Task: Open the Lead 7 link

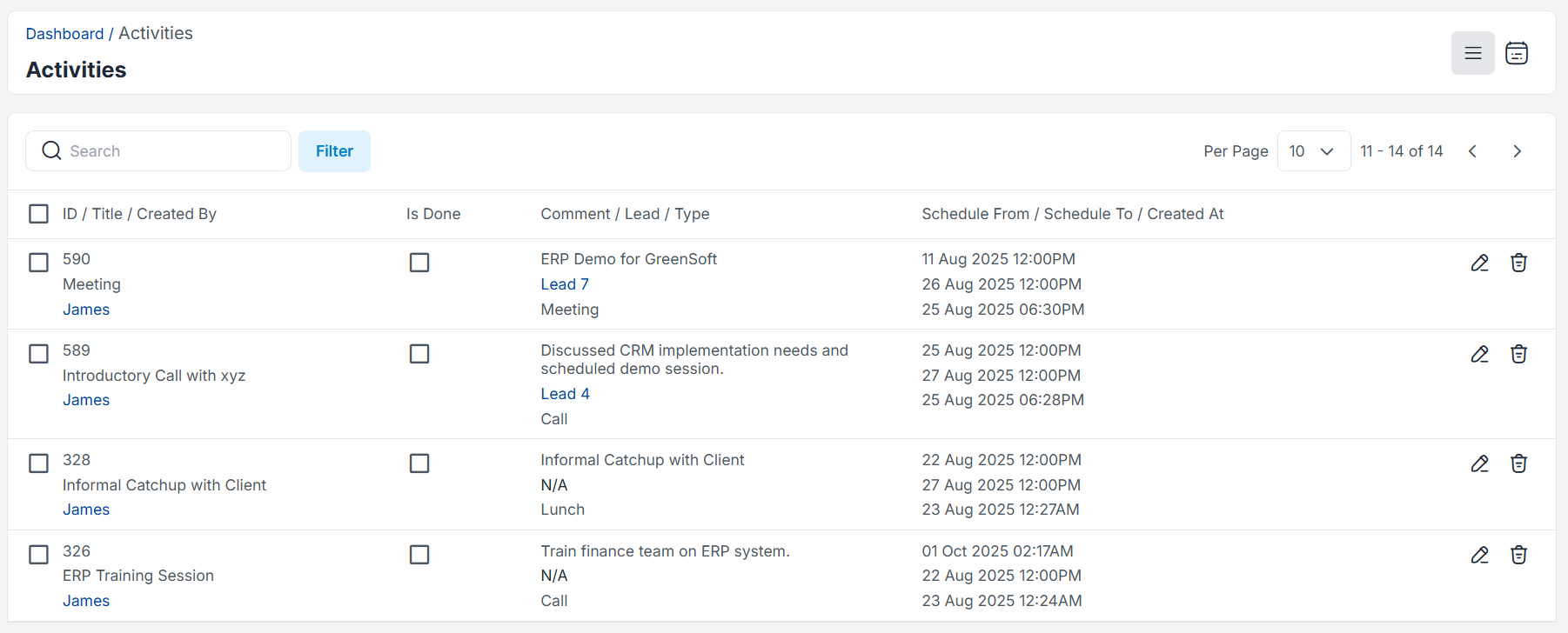Action: click(565, 284)
